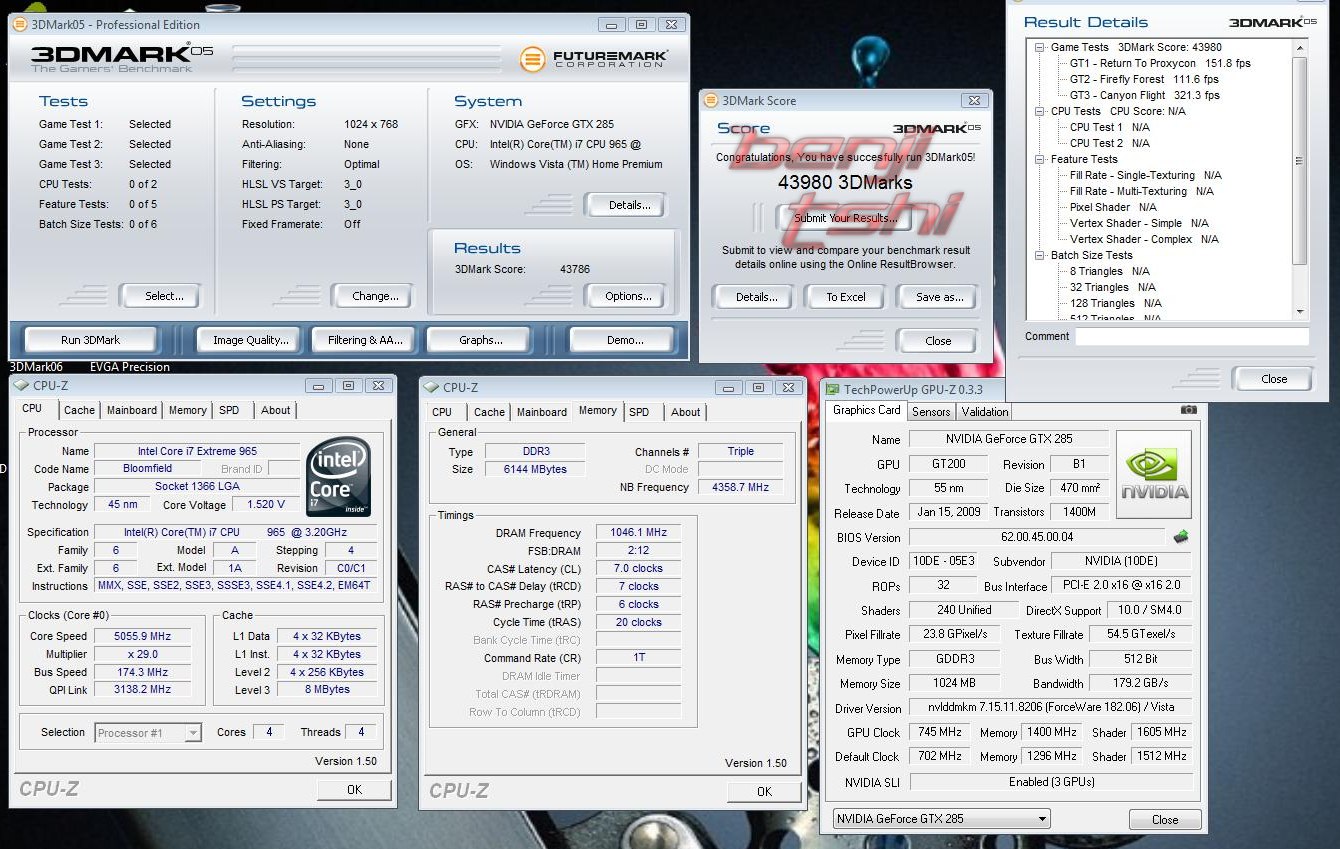Click the title icon of CPU-Z Memory window
The width and height of the screenshot is (1340, 849).
click(x=431, y=387)
